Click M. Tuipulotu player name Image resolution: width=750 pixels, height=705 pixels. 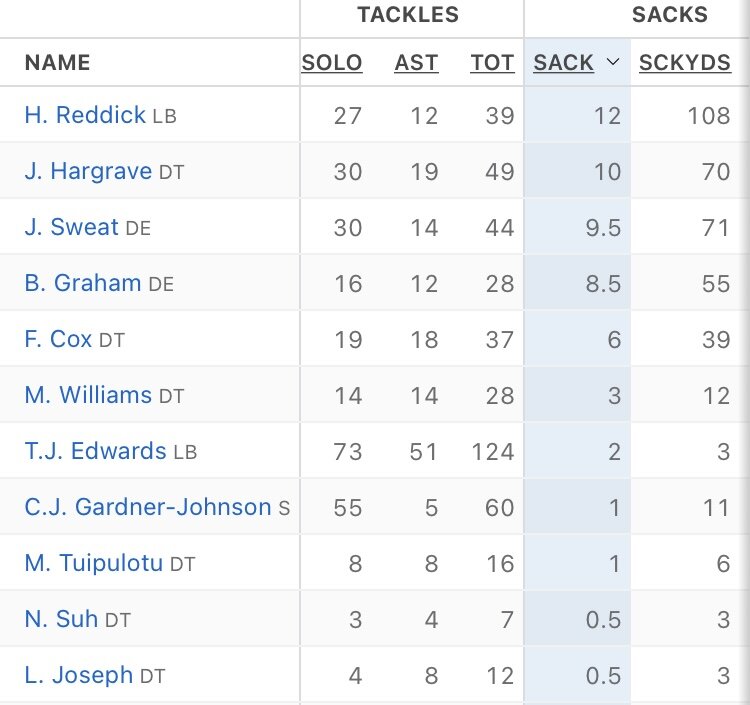click(93, 563)
